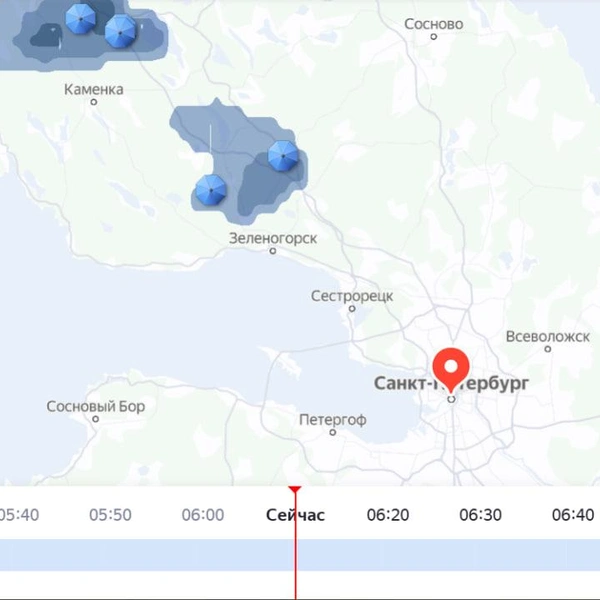Select the 06:30 forecast time
Image resolution: width=600 pixels, height=600 pixels.
[x=481, y=515]
